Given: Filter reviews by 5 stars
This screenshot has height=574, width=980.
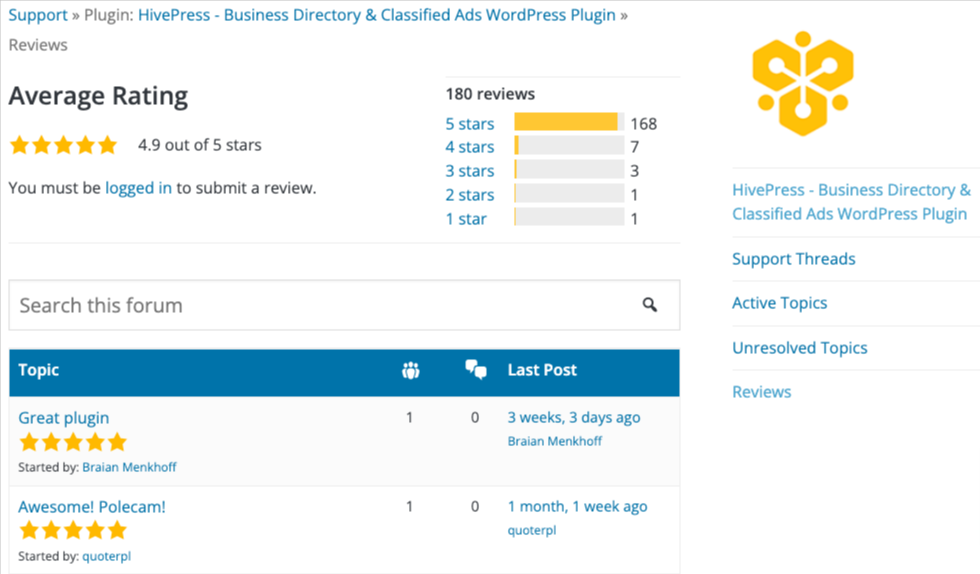Looking at the screenshot, I should pyautogui.click(x=470, y=124).
